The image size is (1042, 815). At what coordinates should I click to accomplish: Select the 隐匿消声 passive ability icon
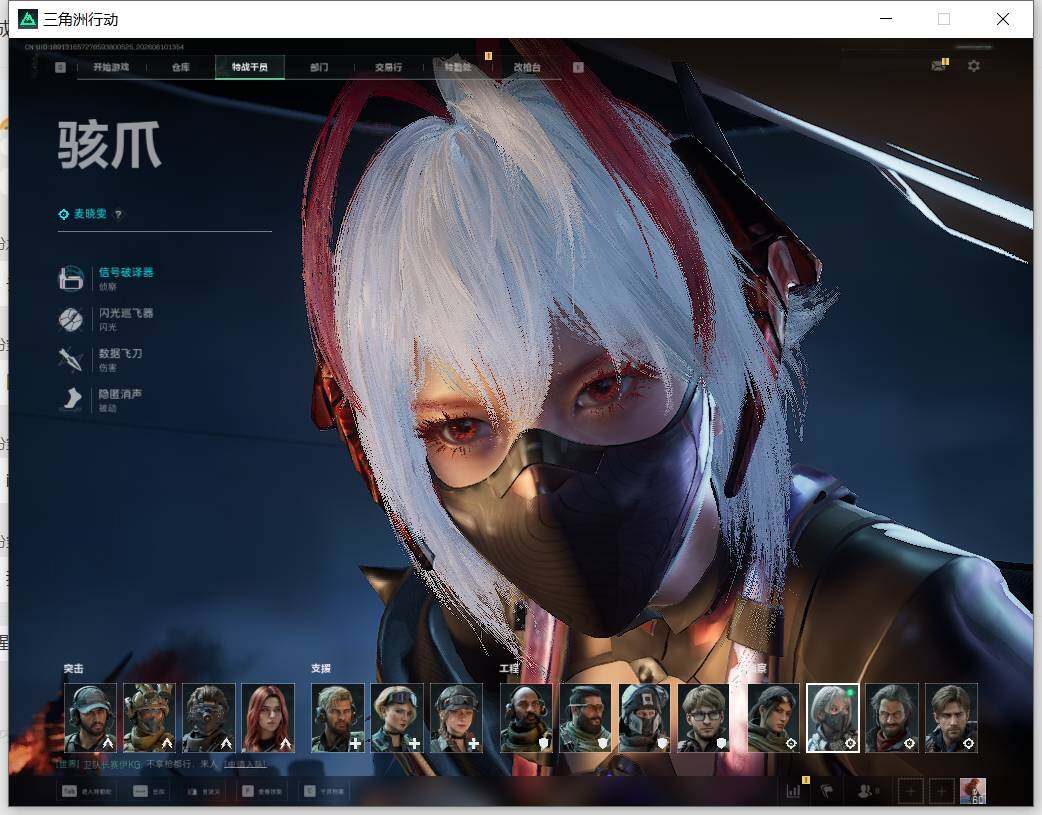pyautogui.click(x=70, y=400)
